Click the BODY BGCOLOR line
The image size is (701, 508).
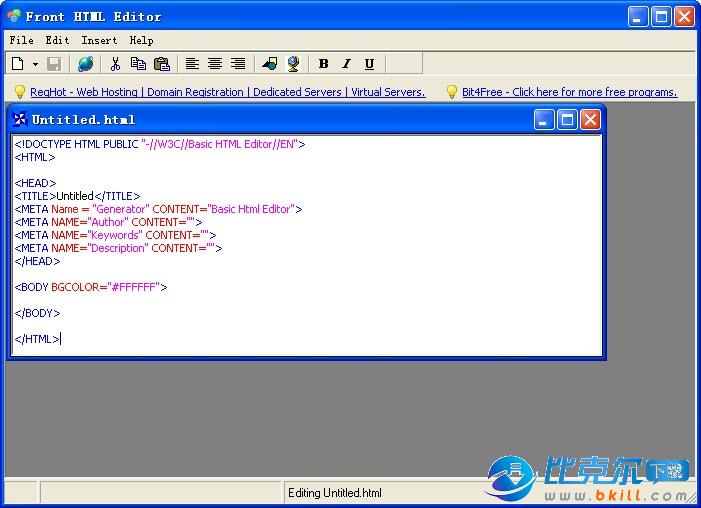91,287
